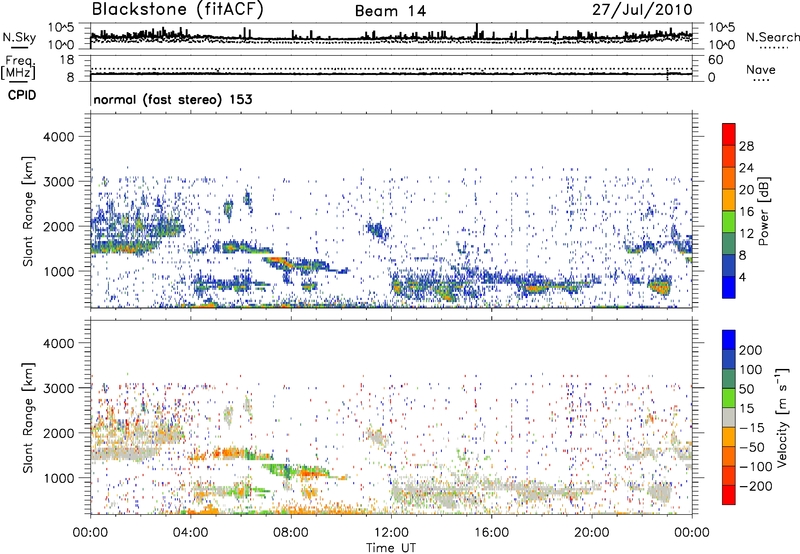
Task: Select the Velocity colorbar segment between -200 and -100
Action: 729,476
